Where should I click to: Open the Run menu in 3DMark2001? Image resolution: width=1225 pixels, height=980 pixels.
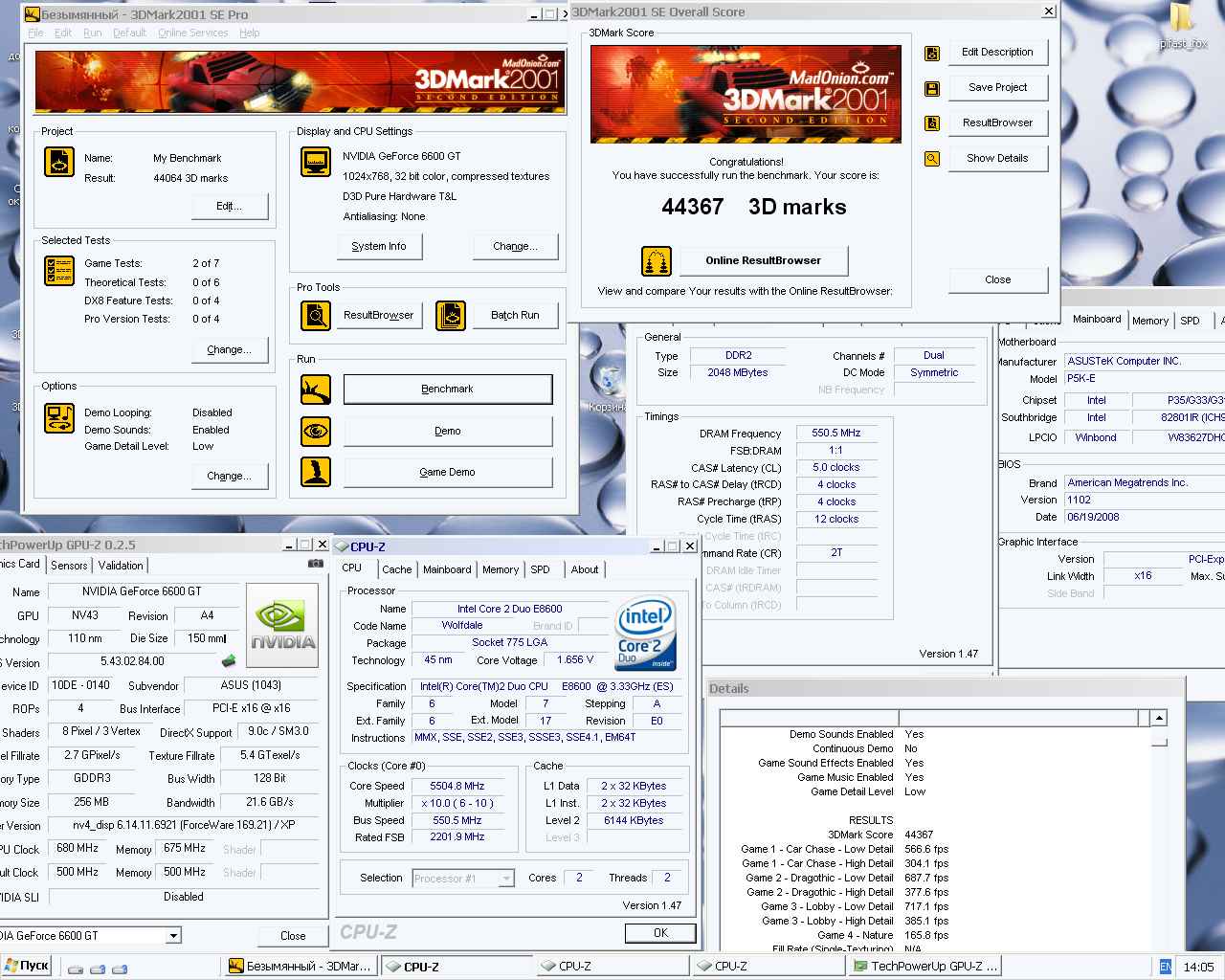click(92, 33)
